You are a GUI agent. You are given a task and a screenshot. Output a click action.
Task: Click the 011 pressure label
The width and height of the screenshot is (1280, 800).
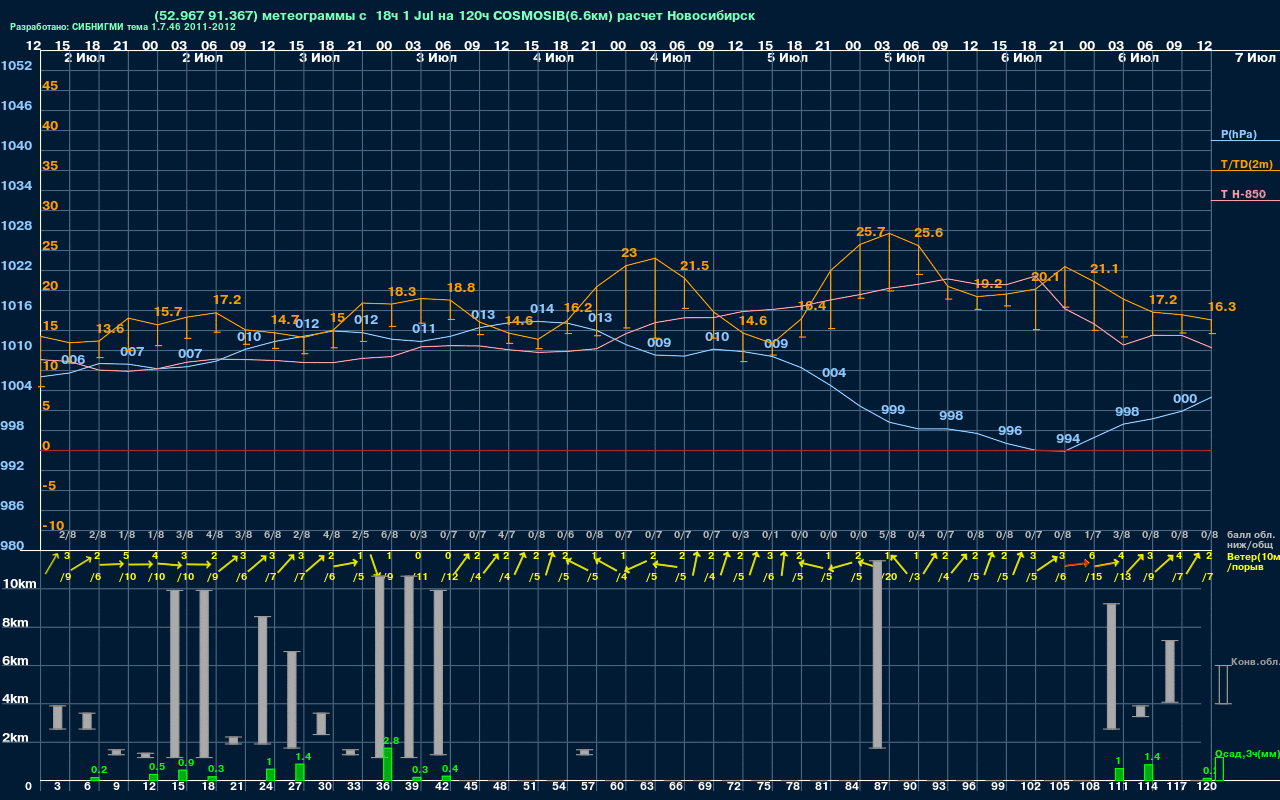tap(424, 329)
